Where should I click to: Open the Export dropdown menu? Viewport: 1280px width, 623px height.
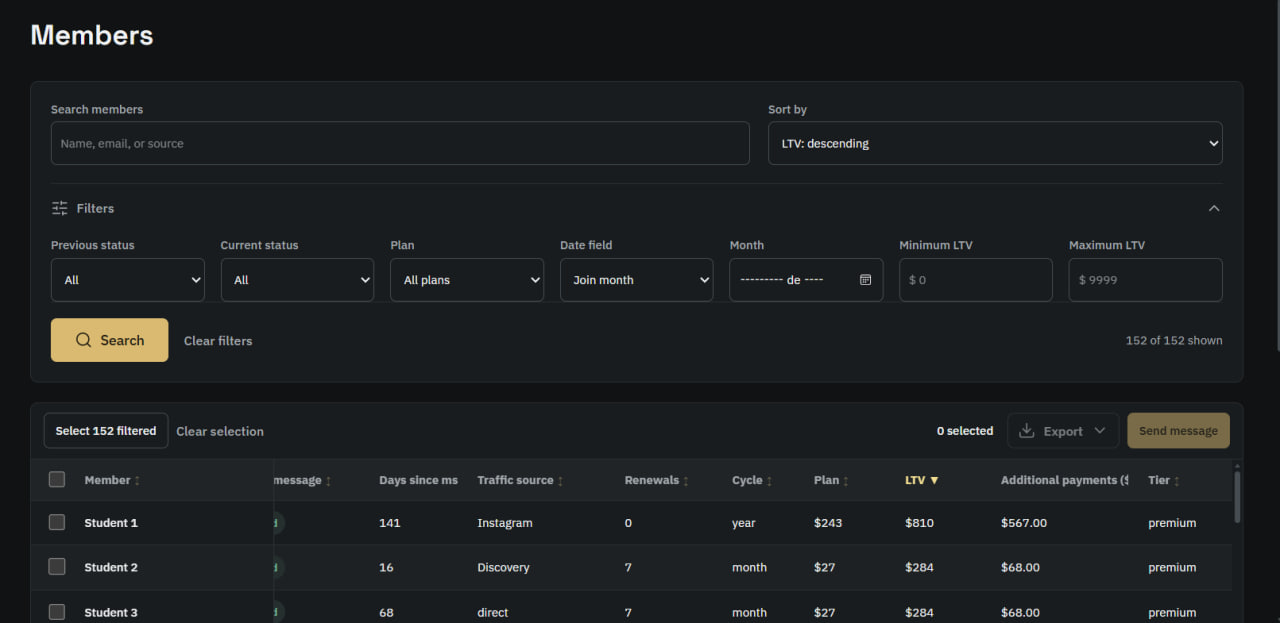click(1063, 431)
